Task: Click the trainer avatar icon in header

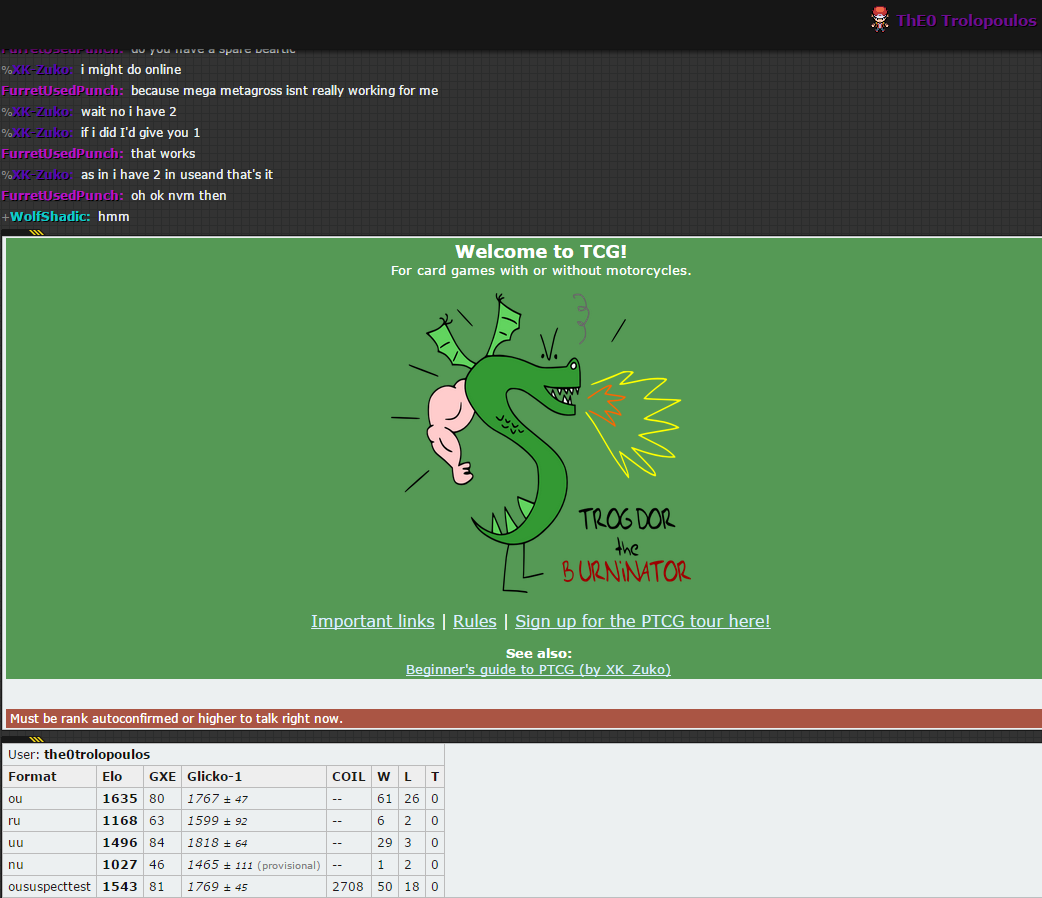Action: pyautogui.click(x=880, y=20)
